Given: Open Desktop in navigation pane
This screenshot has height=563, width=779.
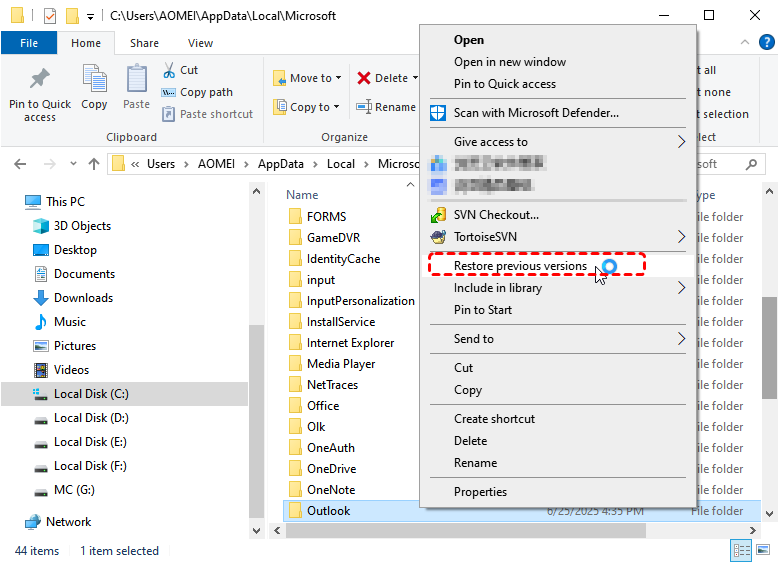Looking at the screenshot, I should 65,250.
